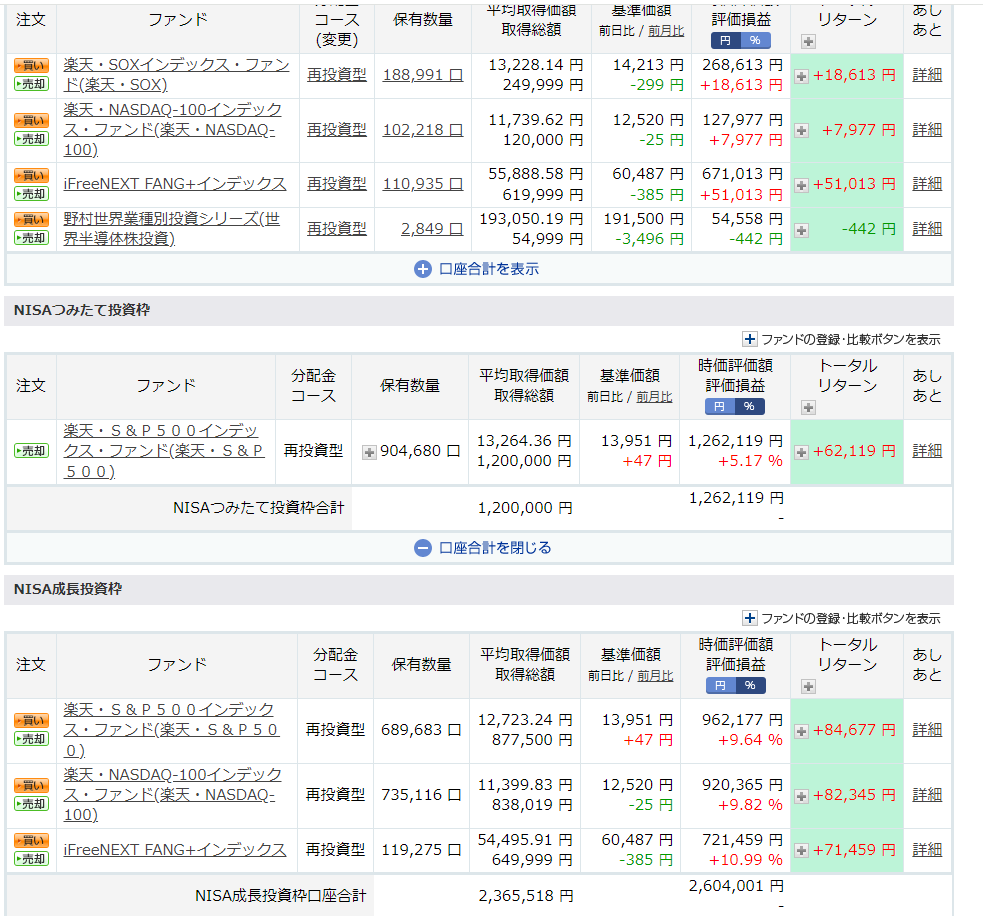The image size is (983, 916).
Task: Expand トータルリターン header in NISA成長投資枠 table
Action: [808, 687]
